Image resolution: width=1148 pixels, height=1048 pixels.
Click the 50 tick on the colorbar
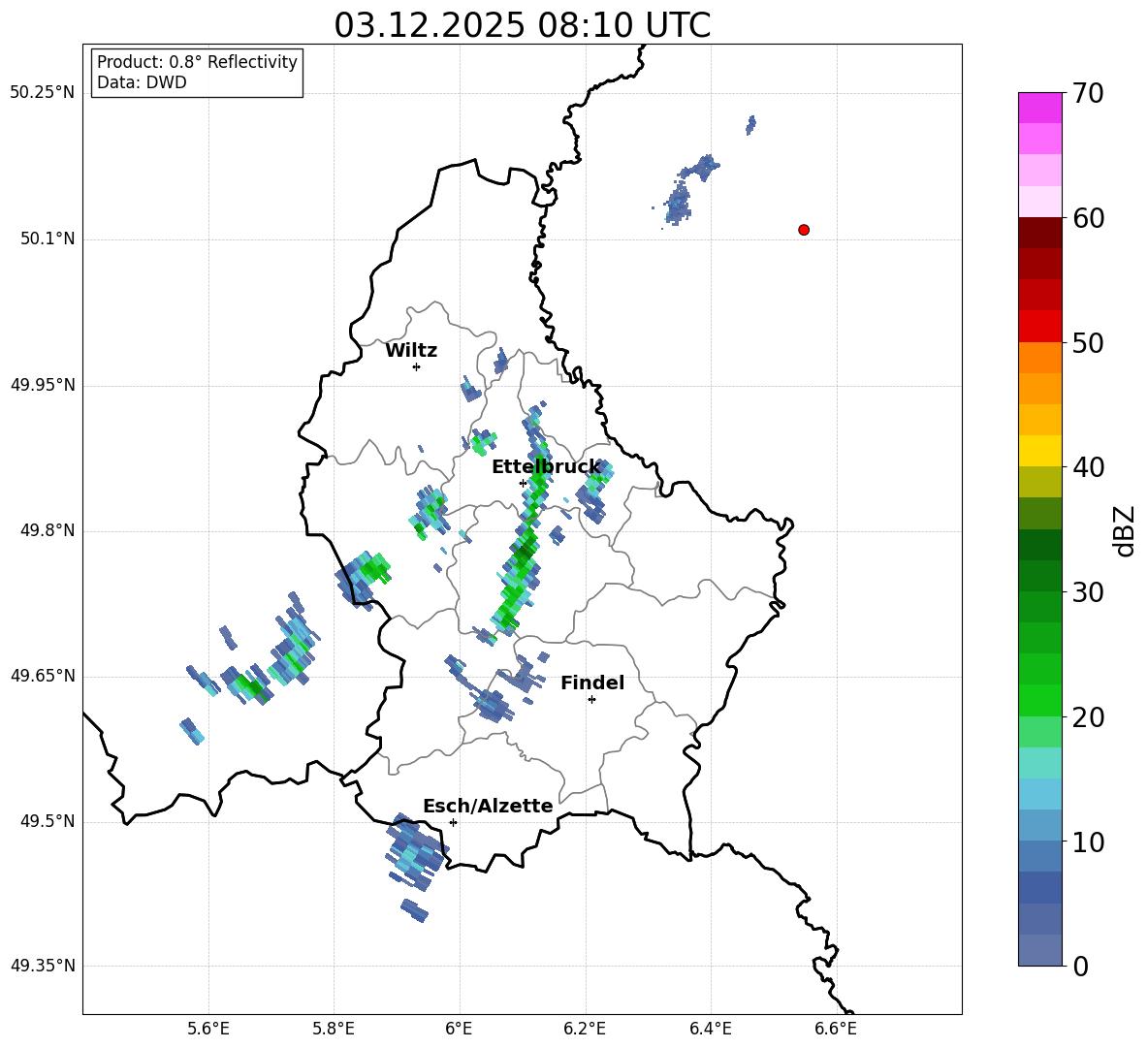1088,342
